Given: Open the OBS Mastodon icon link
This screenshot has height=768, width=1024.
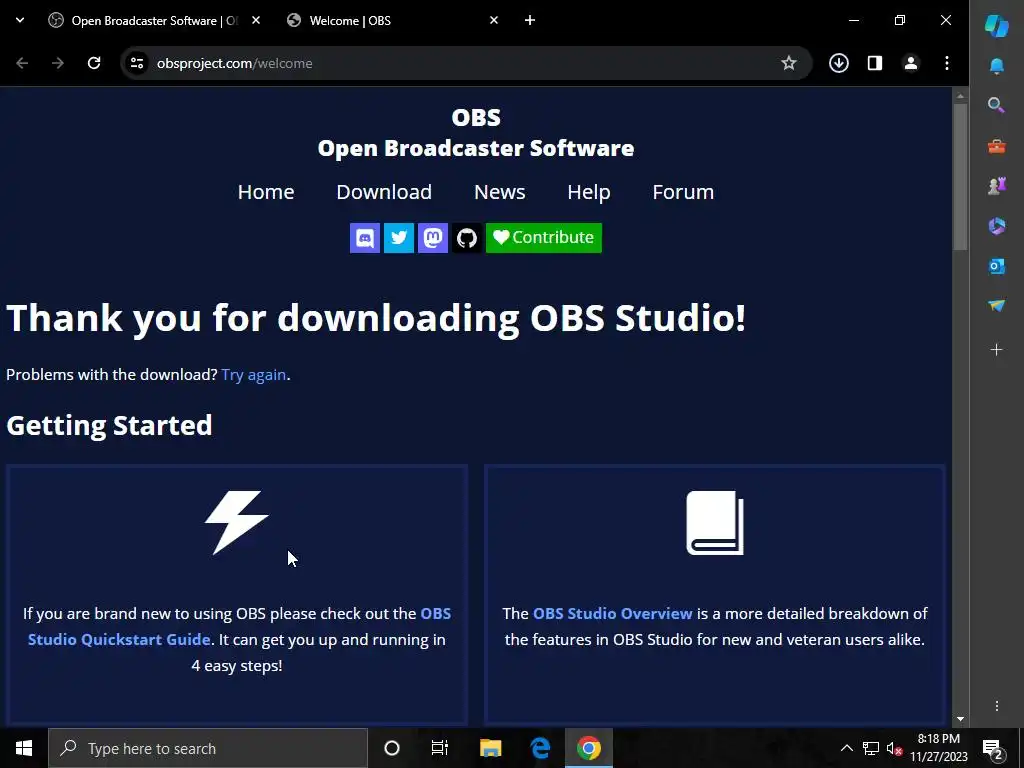Looking at the screenshot, I should coord(432,238).
